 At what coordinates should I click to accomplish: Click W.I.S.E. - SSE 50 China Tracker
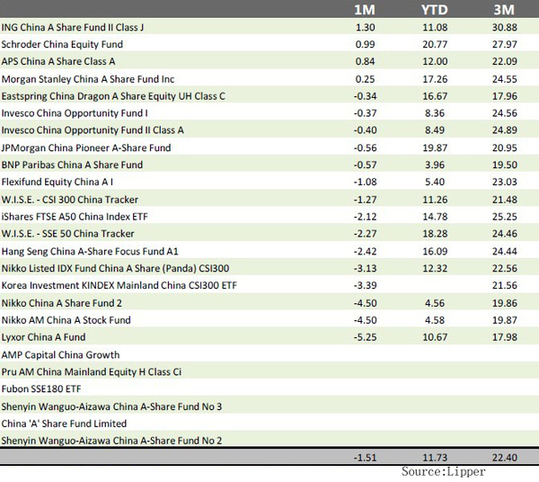pos(67,234)
